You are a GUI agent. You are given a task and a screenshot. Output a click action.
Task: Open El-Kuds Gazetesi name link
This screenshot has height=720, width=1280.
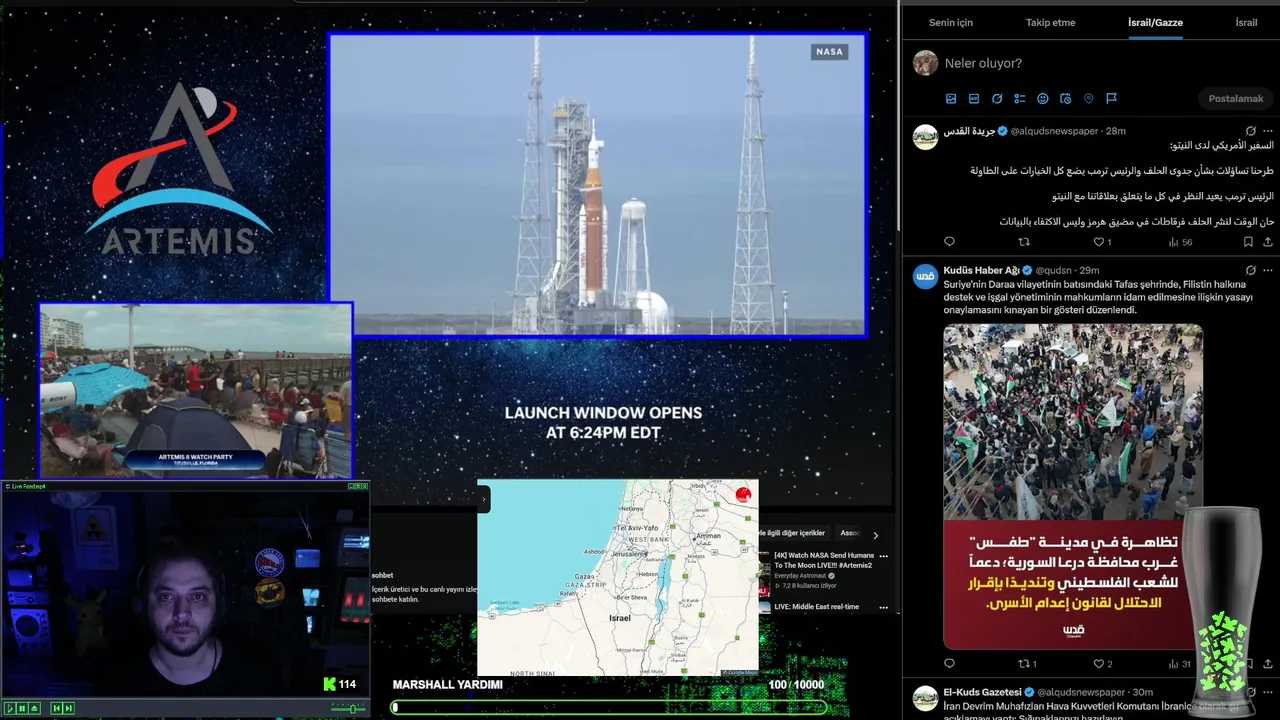click(x=982, y=692)
